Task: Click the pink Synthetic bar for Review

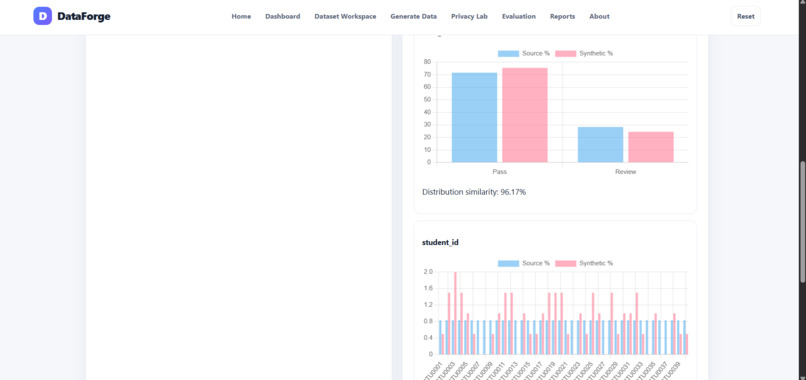Action: (651, 147)
